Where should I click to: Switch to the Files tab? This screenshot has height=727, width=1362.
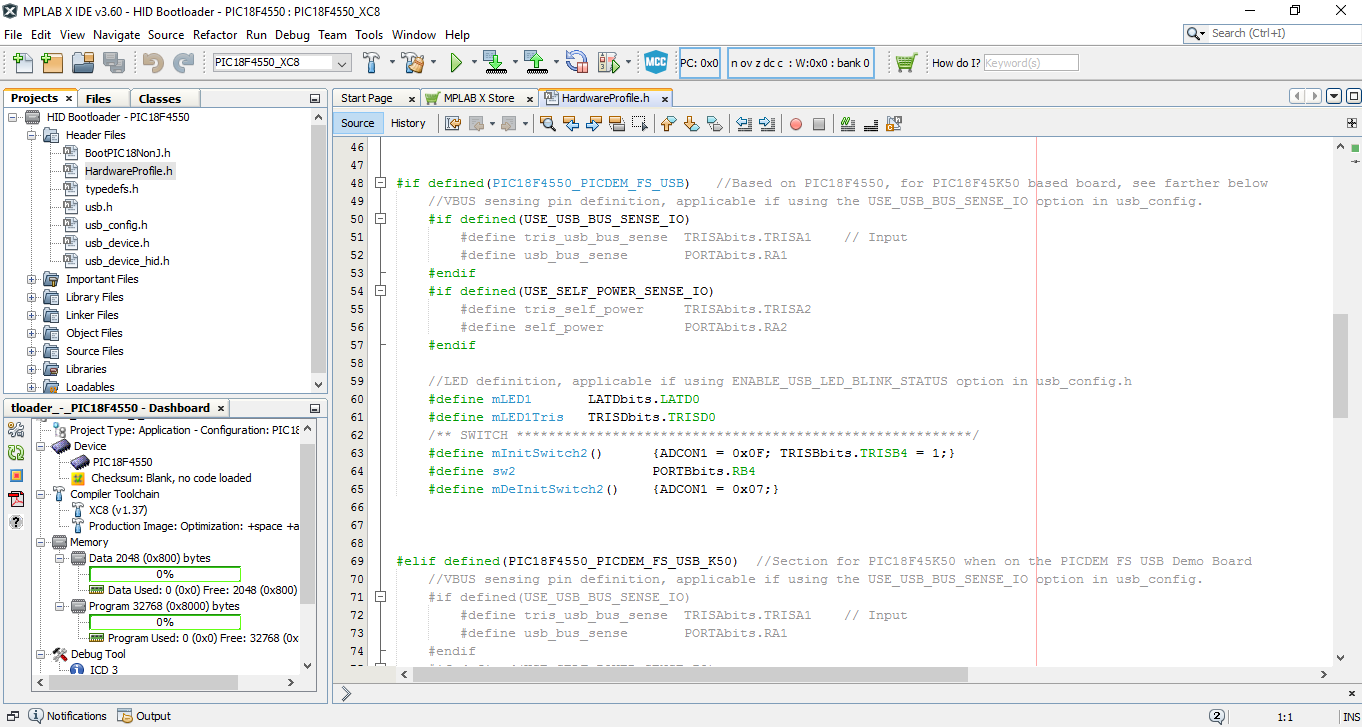click(98, 98)
